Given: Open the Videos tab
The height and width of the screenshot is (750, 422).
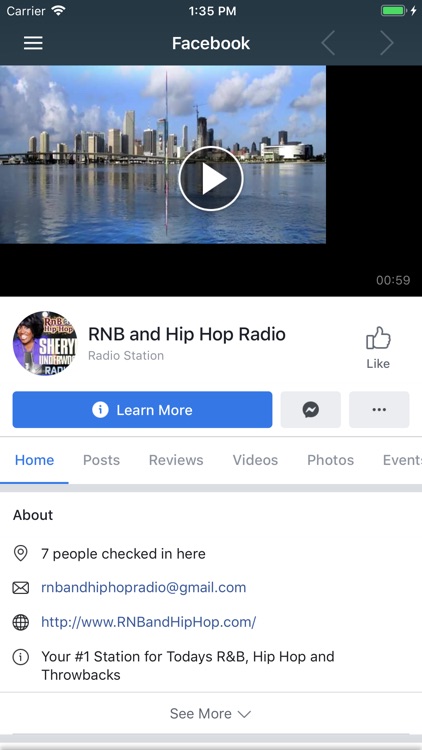Looking at the screenshot, I should point(255,460).
